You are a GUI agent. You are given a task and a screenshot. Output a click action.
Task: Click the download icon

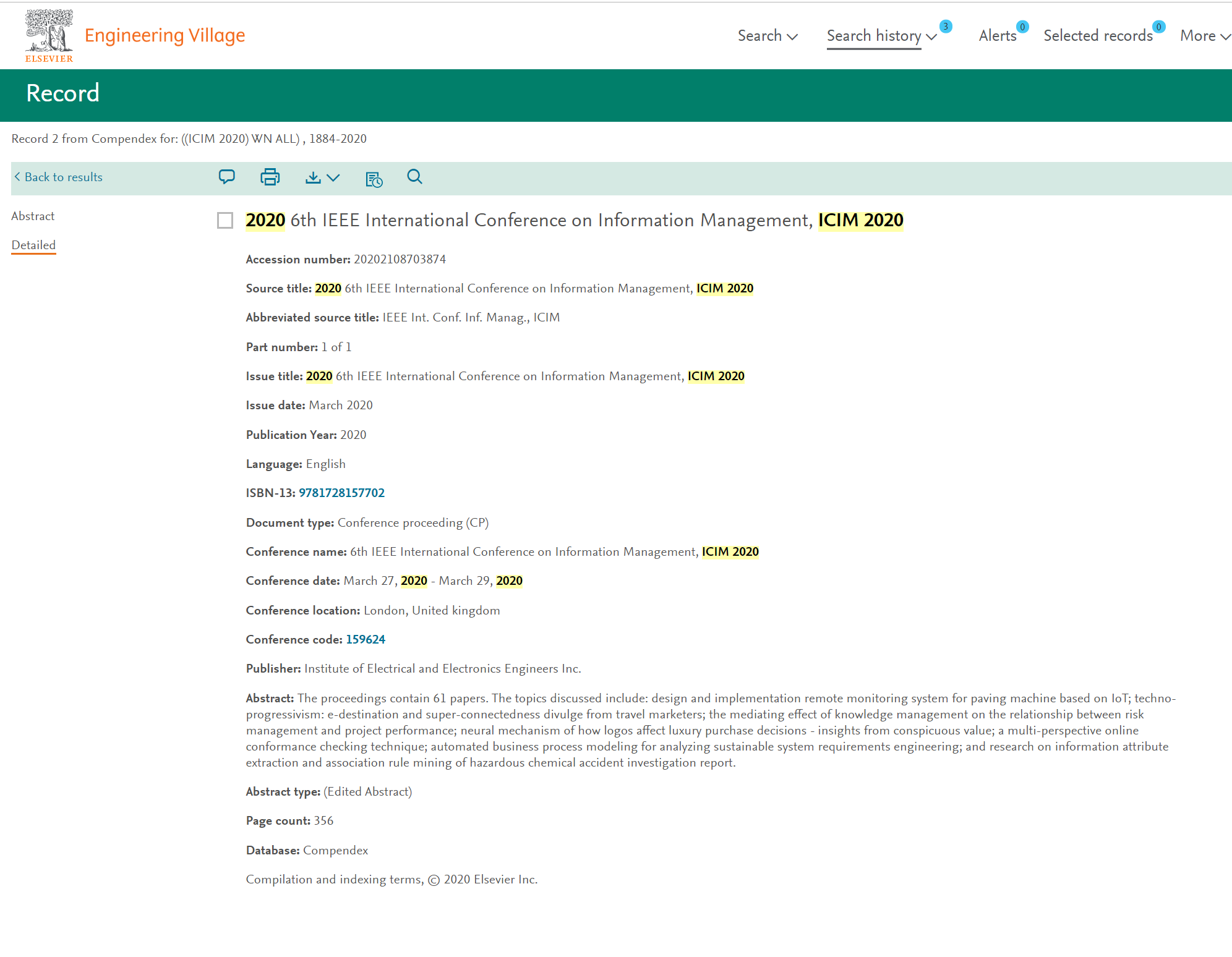pyautogui.click(x=313, y=178)
